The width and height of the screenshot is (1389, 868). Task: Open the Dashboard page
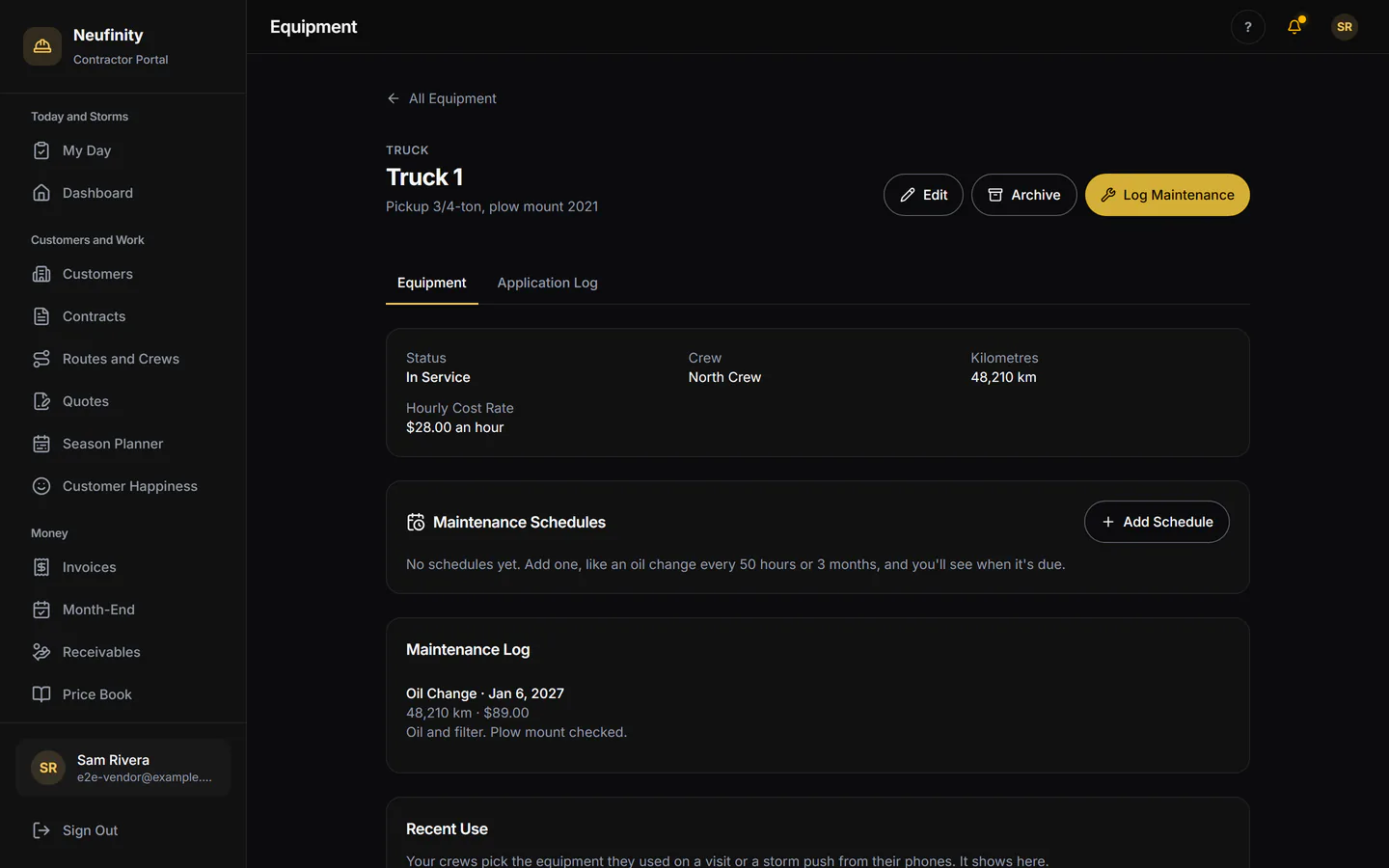click(123, 193)
